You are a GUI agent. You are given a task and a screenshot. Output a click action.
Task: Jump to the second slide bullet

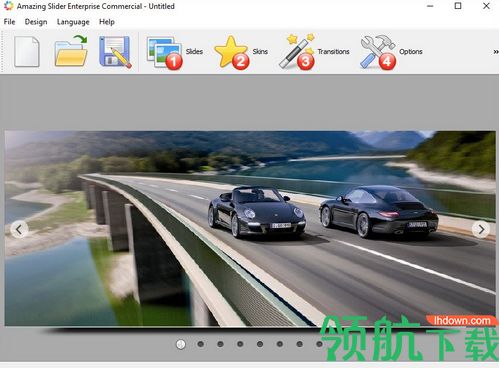(200, 344)
